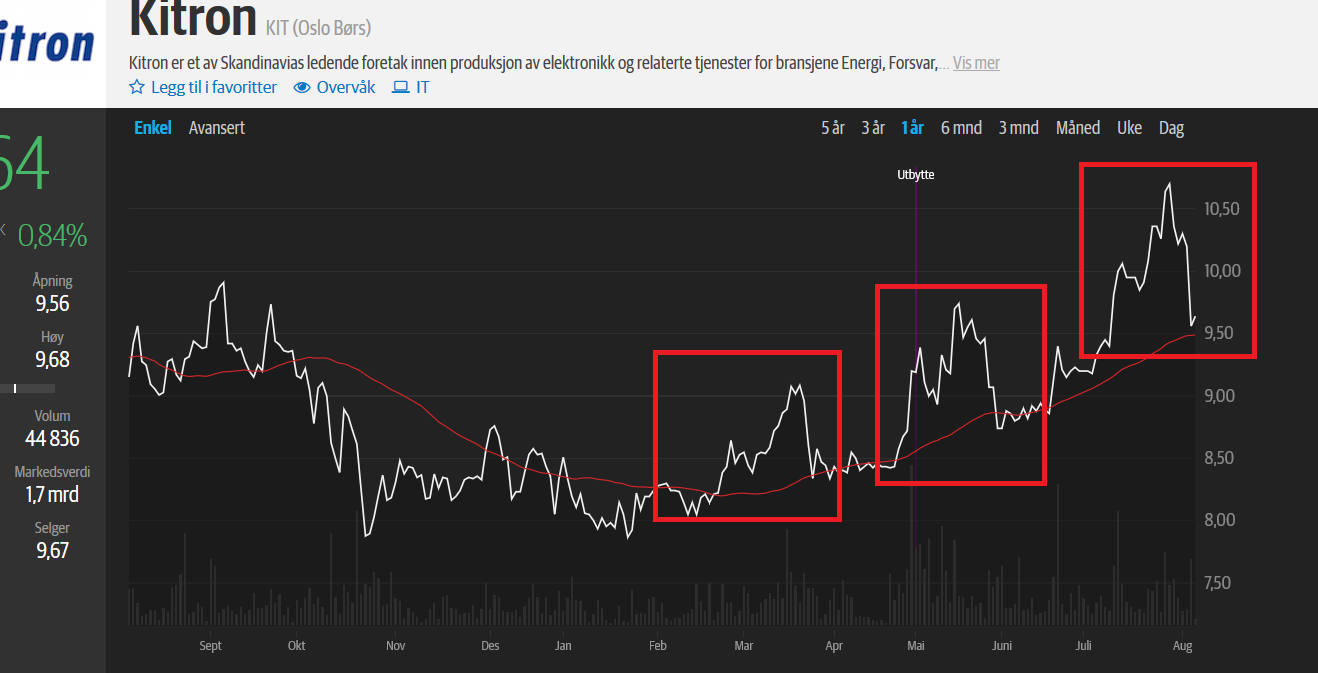Expand description with Vis mer
Screen dimensions: 1318x673
tap(976, 63)
